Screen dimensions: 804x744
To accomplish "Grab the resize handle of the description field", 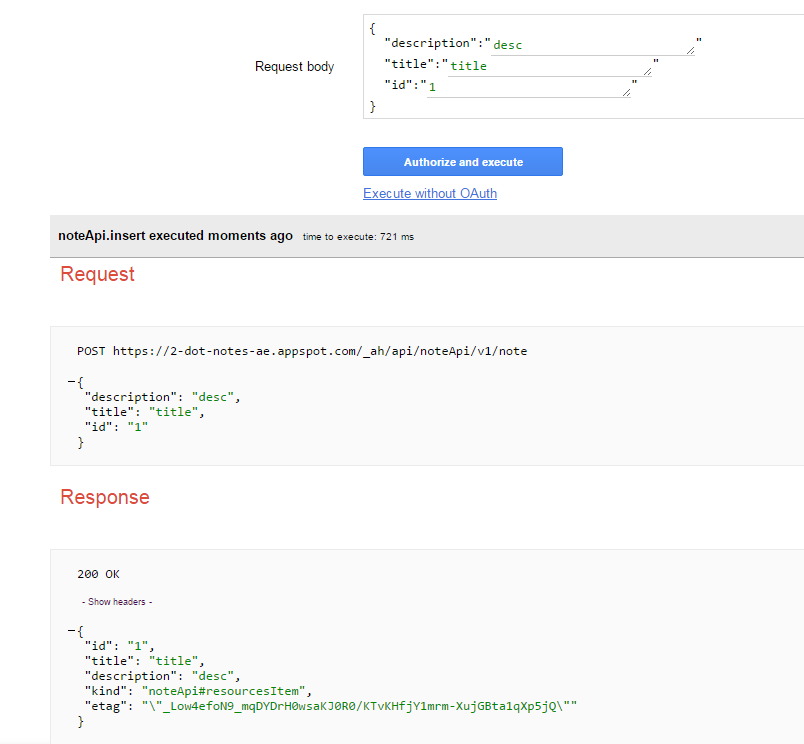I will click(690, 49).
